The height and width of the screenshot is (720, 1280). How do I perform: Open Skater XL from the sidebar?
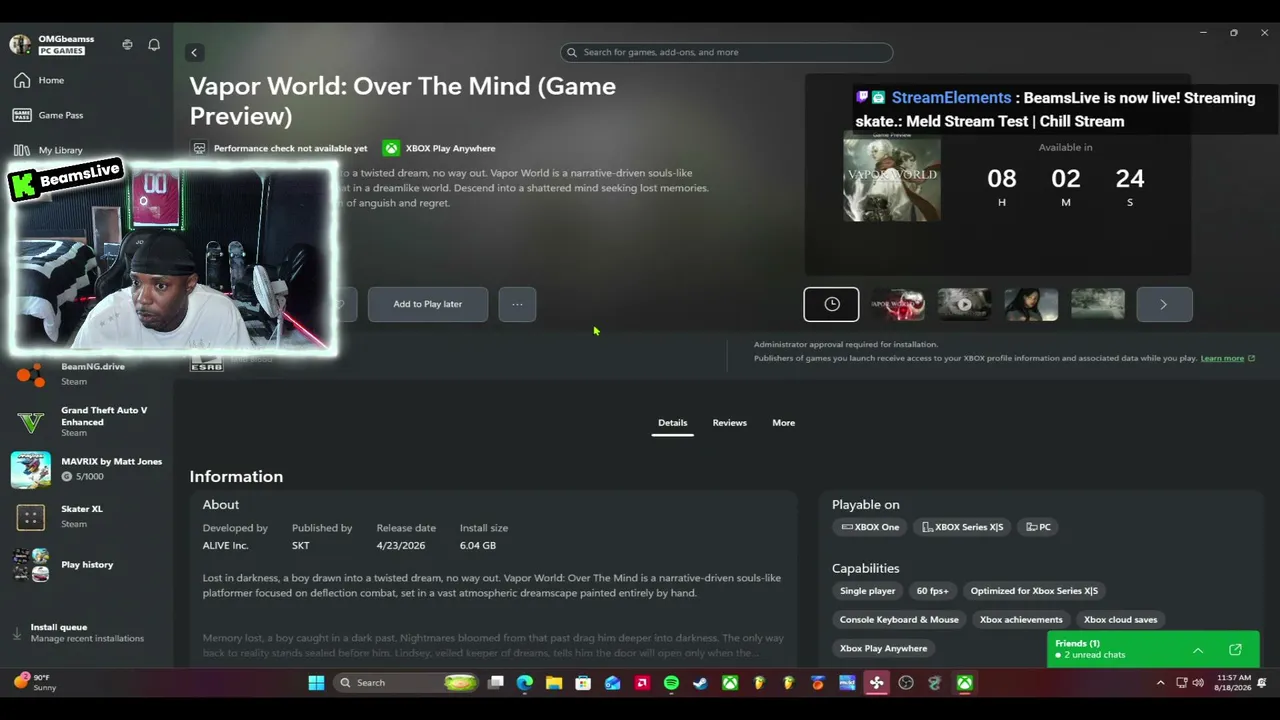point(86,517)
